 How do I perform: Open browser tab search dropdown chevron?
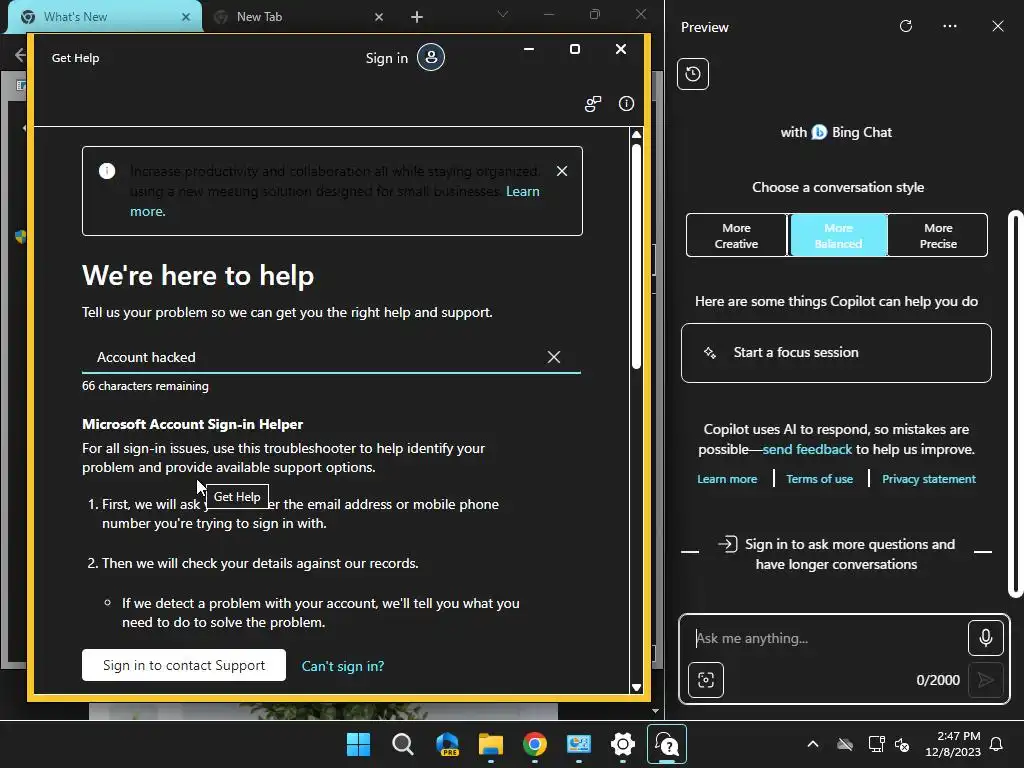pyautogui.click(x=503, y=14)
